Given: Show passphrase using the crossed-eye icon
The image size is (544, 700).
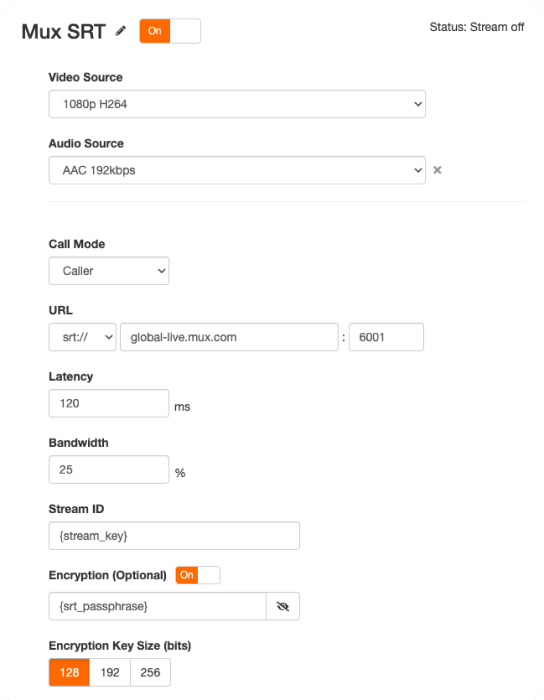Looking at the screenshot, I should point(283,606).
